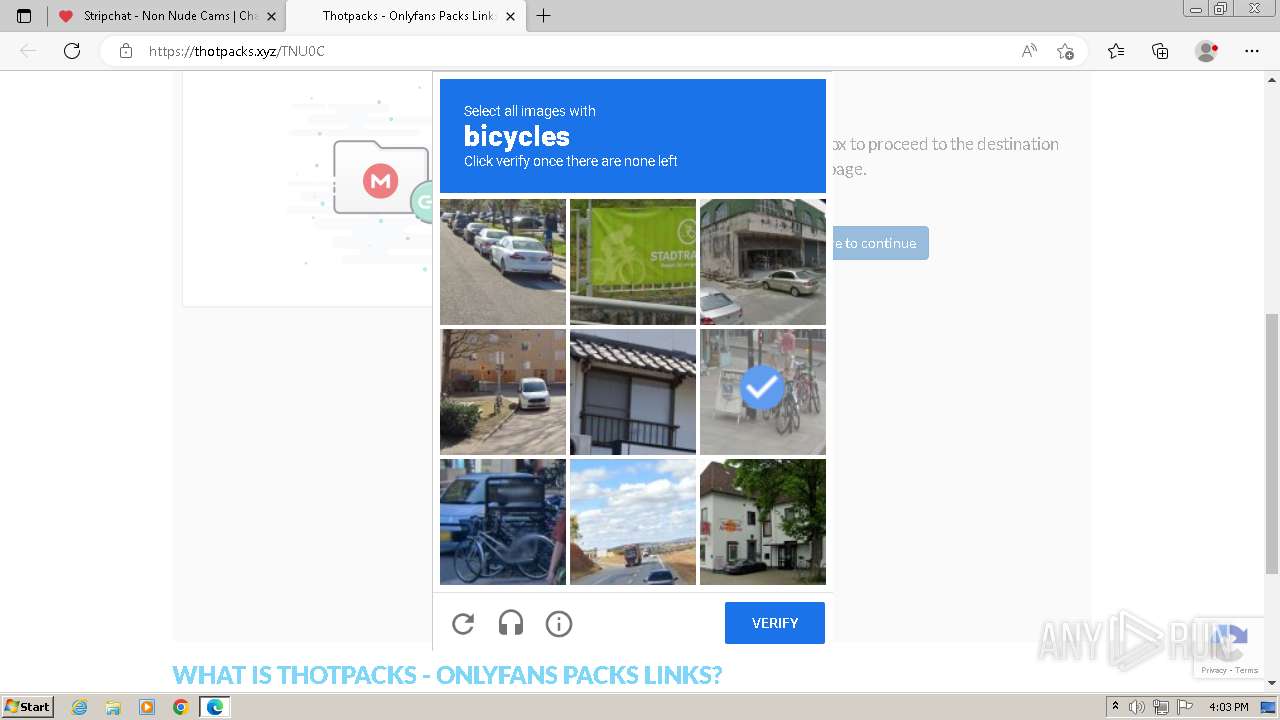Add this page to favorites

click(1065, 51)
